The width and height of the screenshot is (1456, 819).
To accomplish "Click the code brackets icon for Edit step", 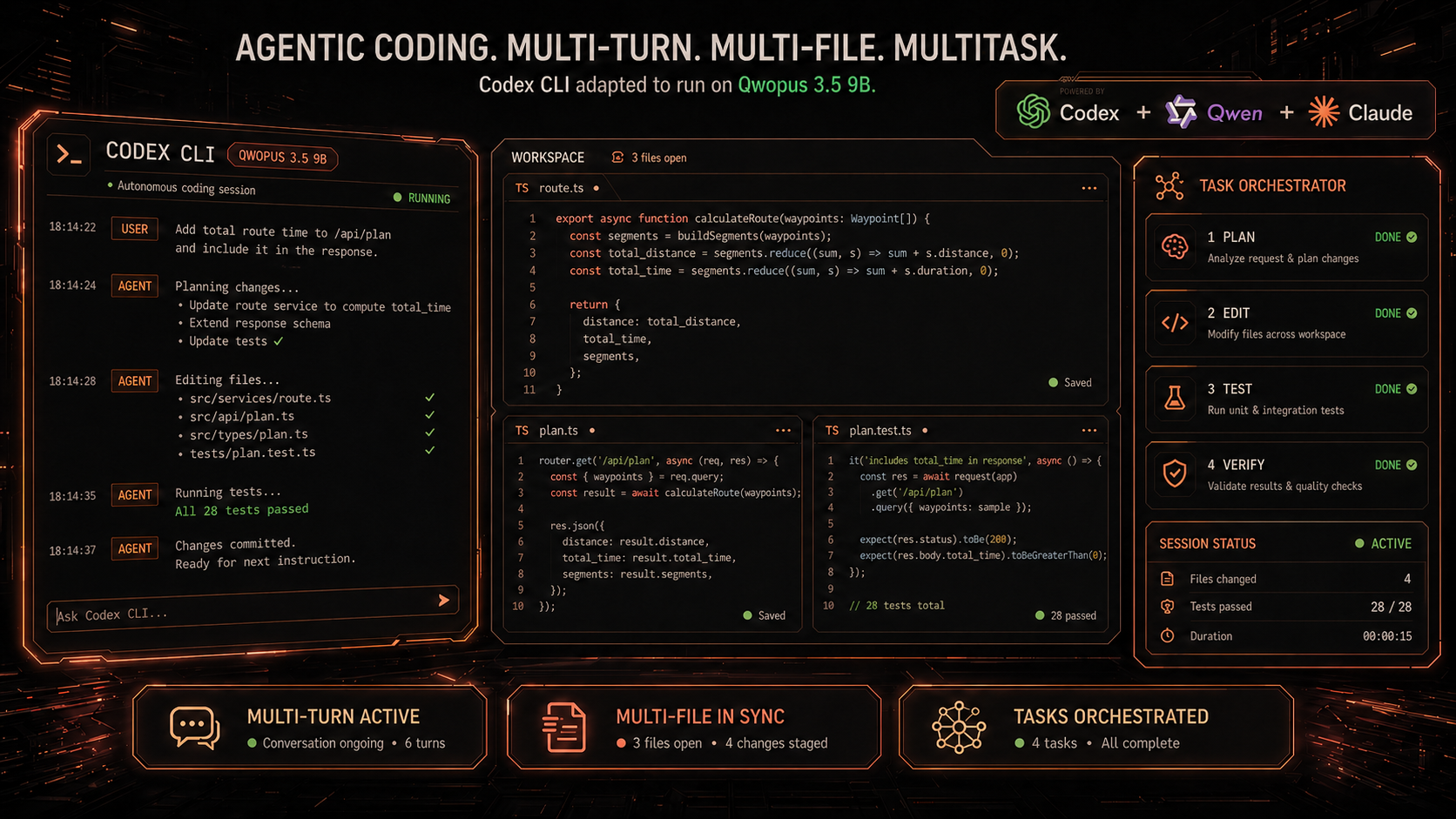I will pos(1175,323).
